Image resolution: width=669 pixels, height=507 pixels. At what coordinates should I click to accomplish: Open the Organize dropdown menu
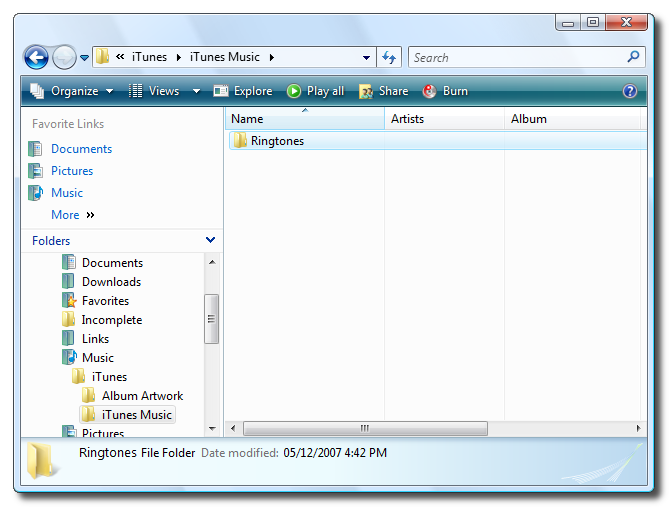72,91
